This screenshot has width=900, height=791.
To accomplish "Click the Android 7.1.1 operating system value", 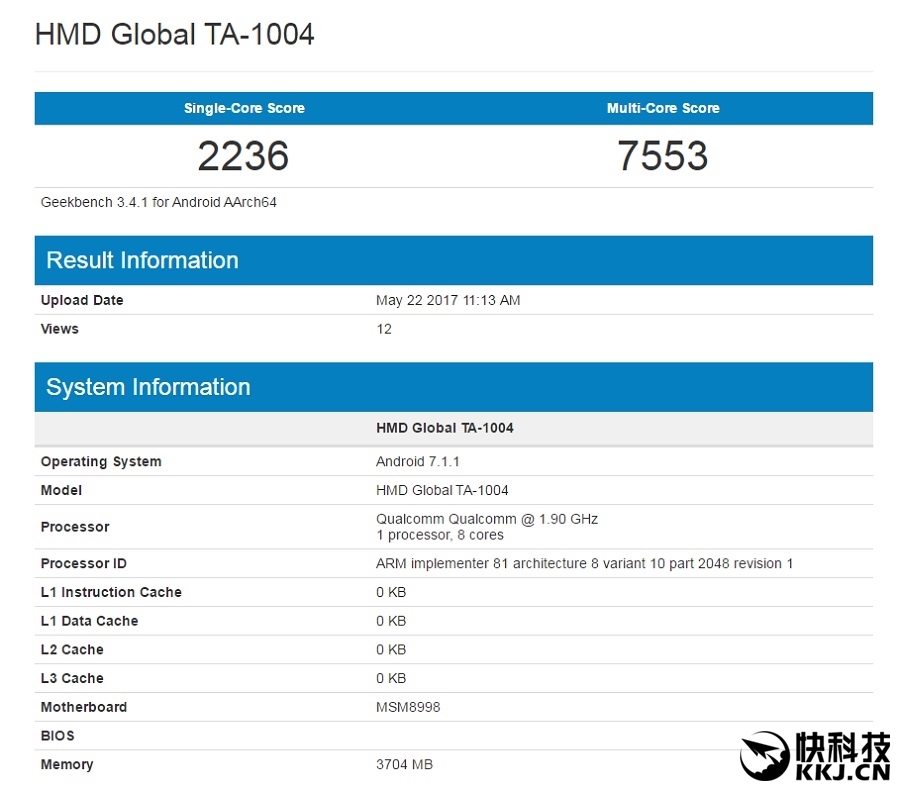I will (418, 462).
